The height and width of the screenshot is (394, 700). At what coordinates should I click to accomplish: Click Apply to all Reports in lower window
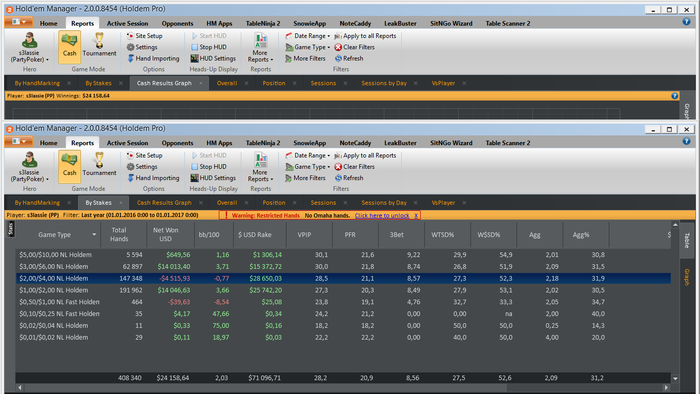(x=365, y=155)
